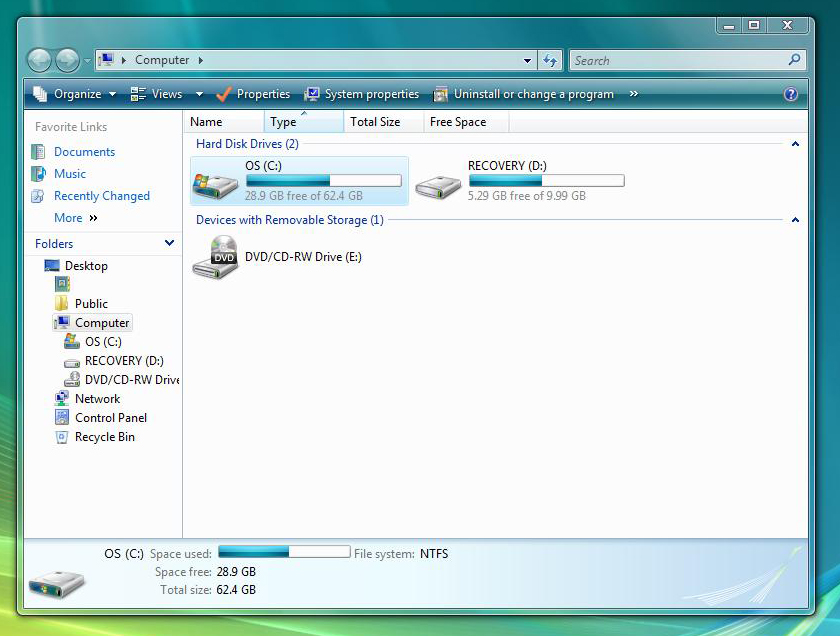Open the Documents favorite link
The image size is (840, 636).
tap(84, 152)
